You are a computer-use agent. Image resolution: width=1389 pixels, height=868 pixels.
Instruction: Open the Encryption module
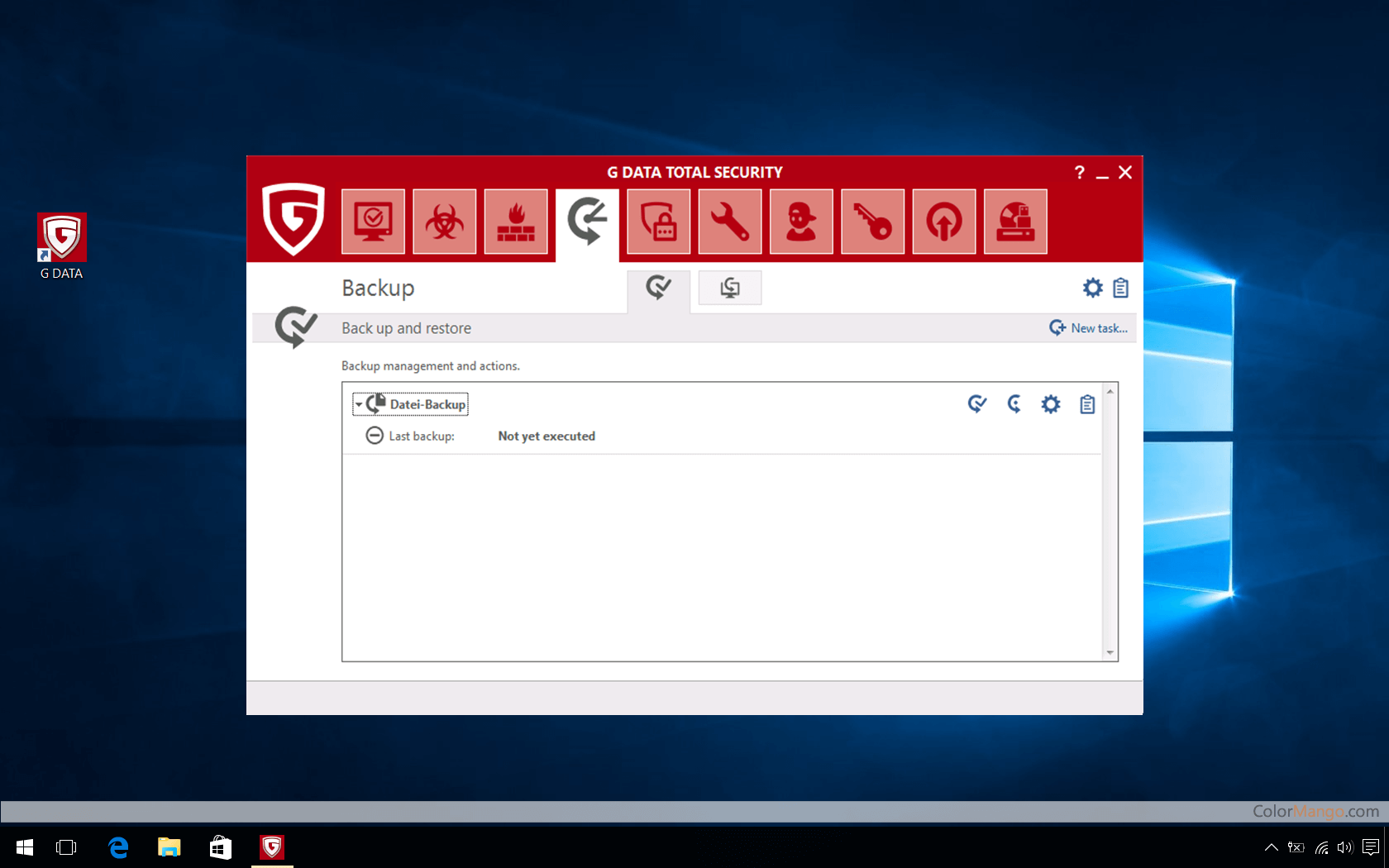tap(658, 222)
